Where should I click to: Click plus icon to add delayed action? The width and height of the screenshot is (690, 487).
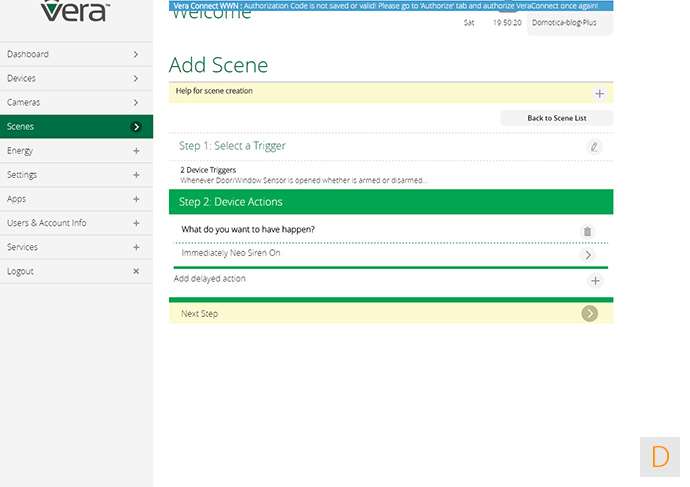595,281
